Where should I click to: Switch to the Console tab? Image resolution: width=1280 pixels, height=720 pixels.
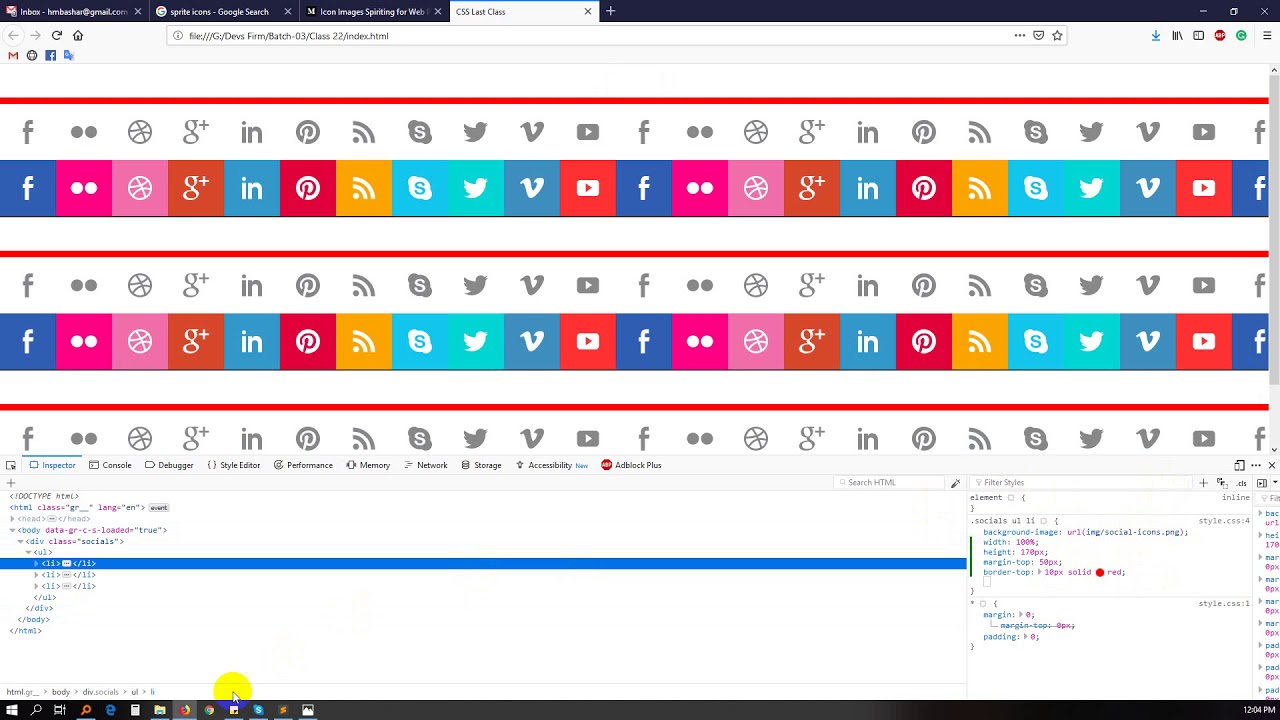pos(110,465)
